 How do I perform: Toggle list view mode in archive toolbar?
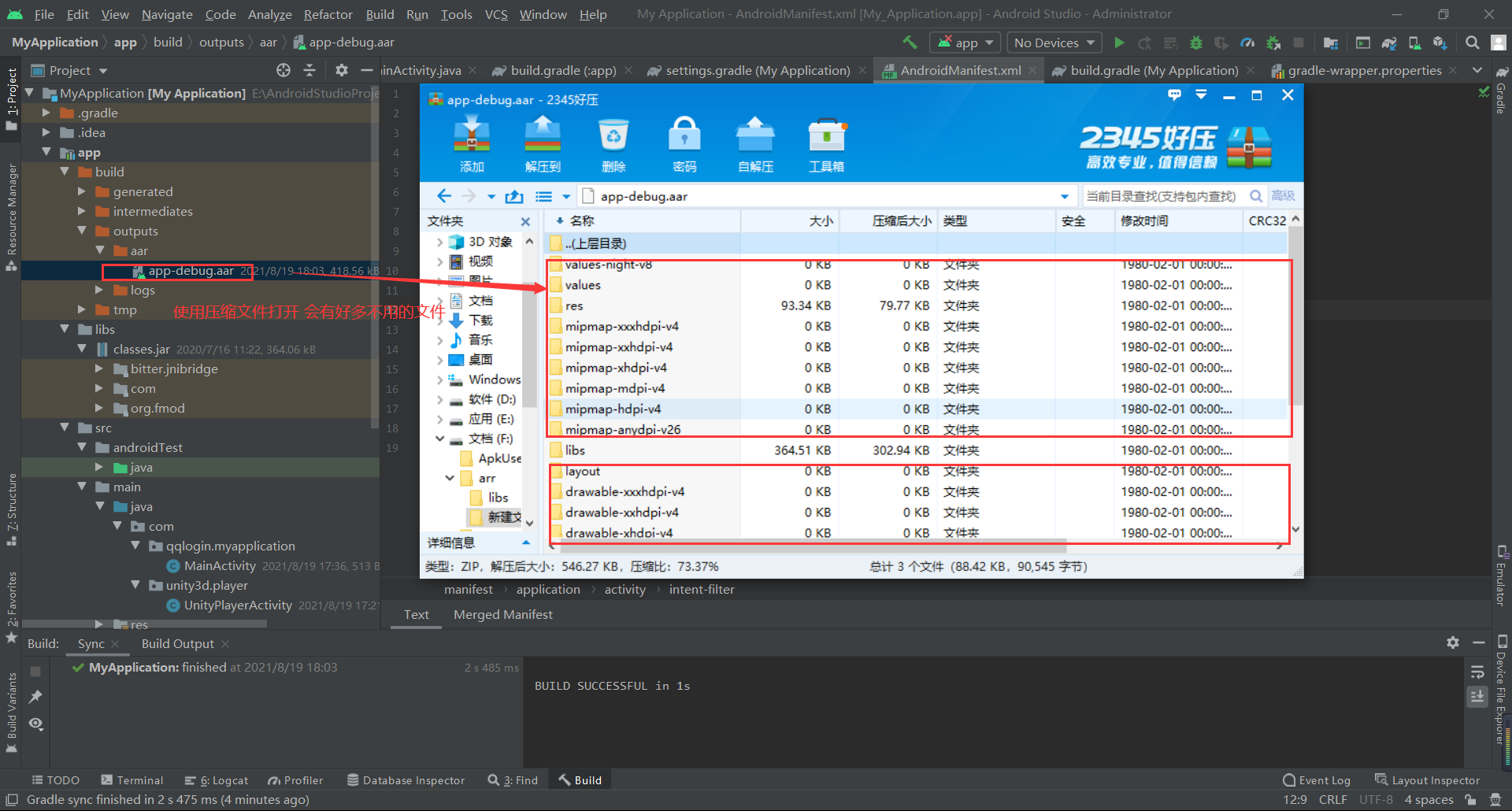[543, 195]
